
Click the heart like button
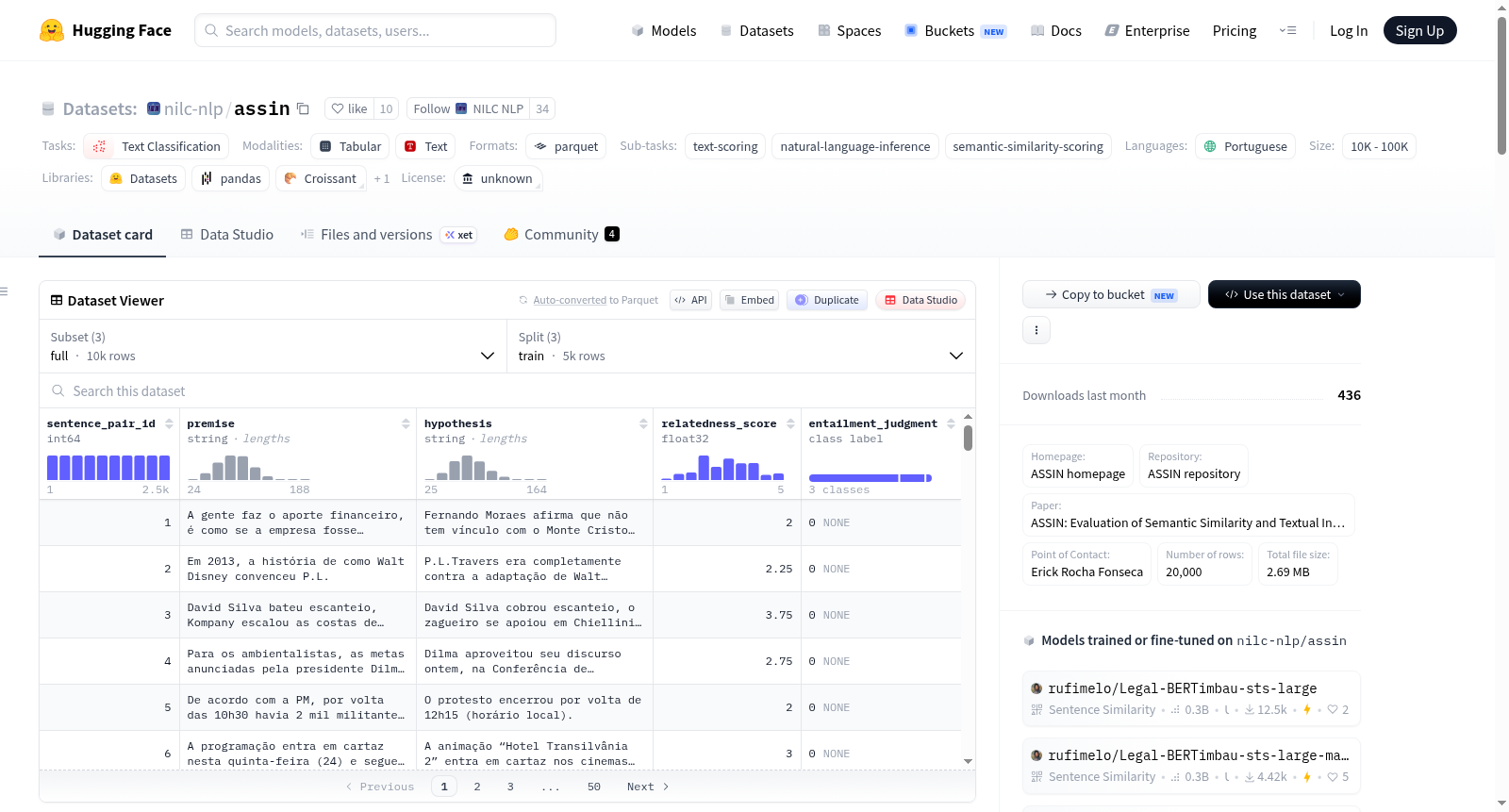coord(349,108)
